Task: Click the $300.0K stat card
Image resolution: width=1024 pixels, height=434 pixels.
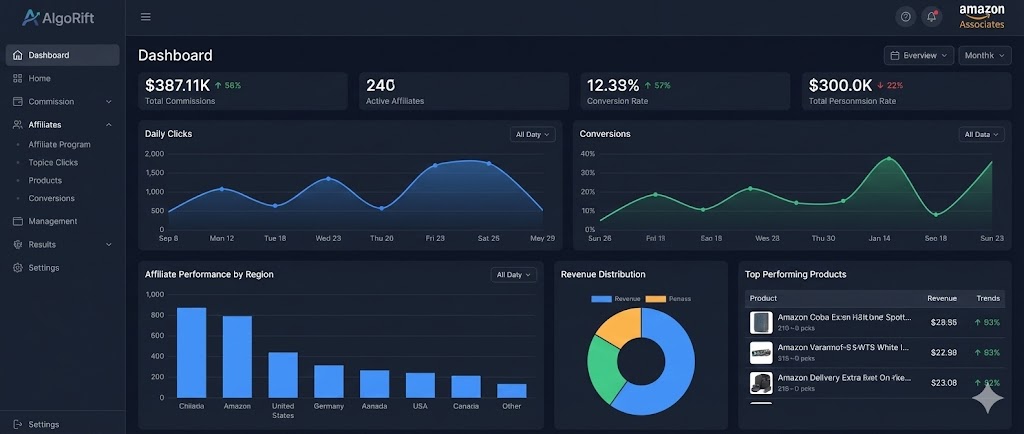Action: pos(906,91)
